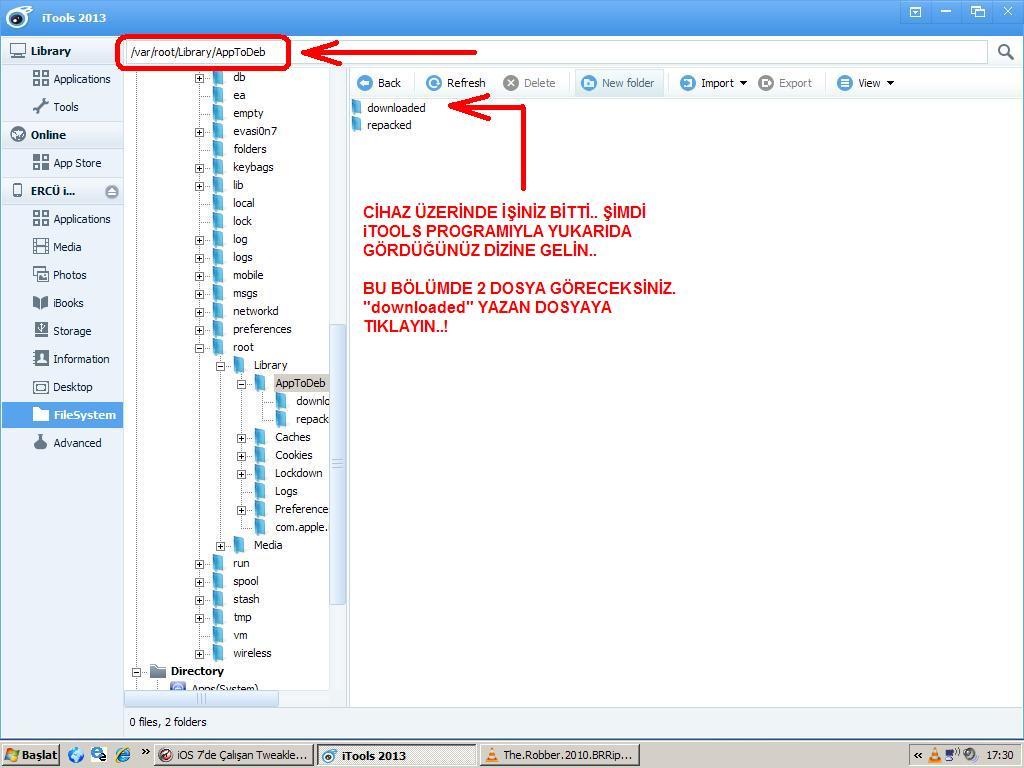Expand the keybags folder node
1024x768 pixels.
pyautogui.click(x=199, y=168)
